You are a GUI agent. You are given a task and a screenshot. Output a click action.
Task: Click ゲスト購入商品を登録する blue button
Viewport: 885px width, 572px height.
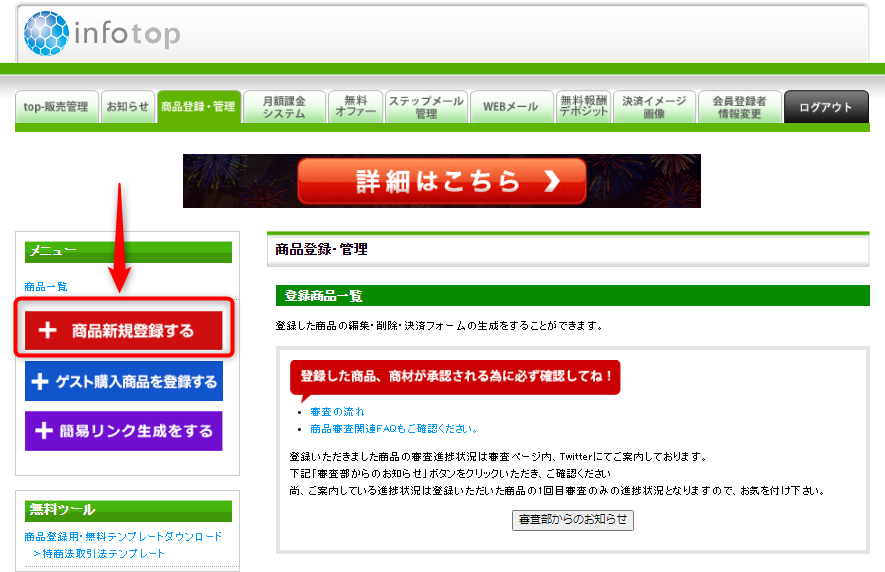click(124, 382)
